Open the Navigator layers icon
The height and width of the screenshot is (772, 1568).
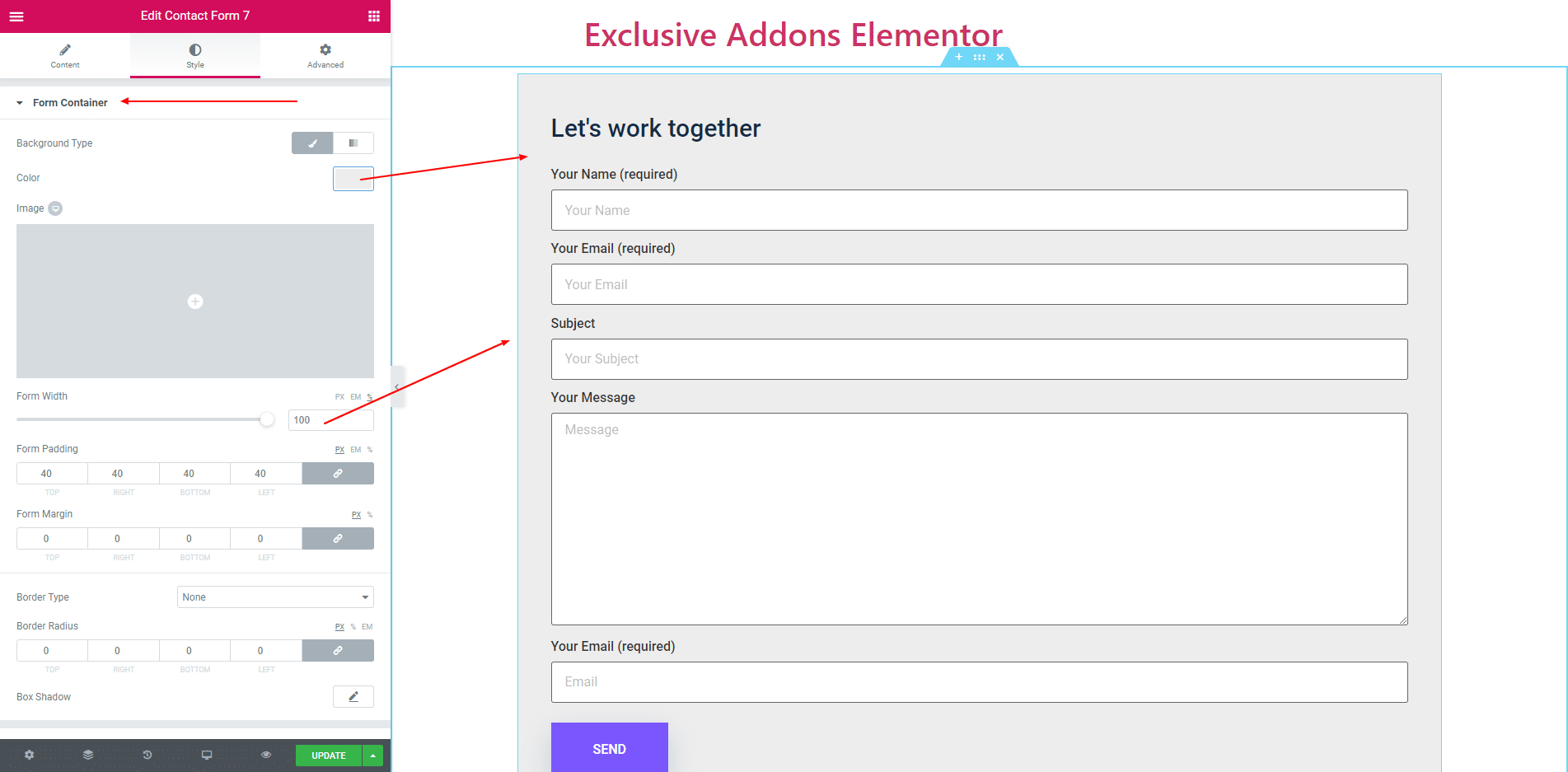(x=88, y=755)
